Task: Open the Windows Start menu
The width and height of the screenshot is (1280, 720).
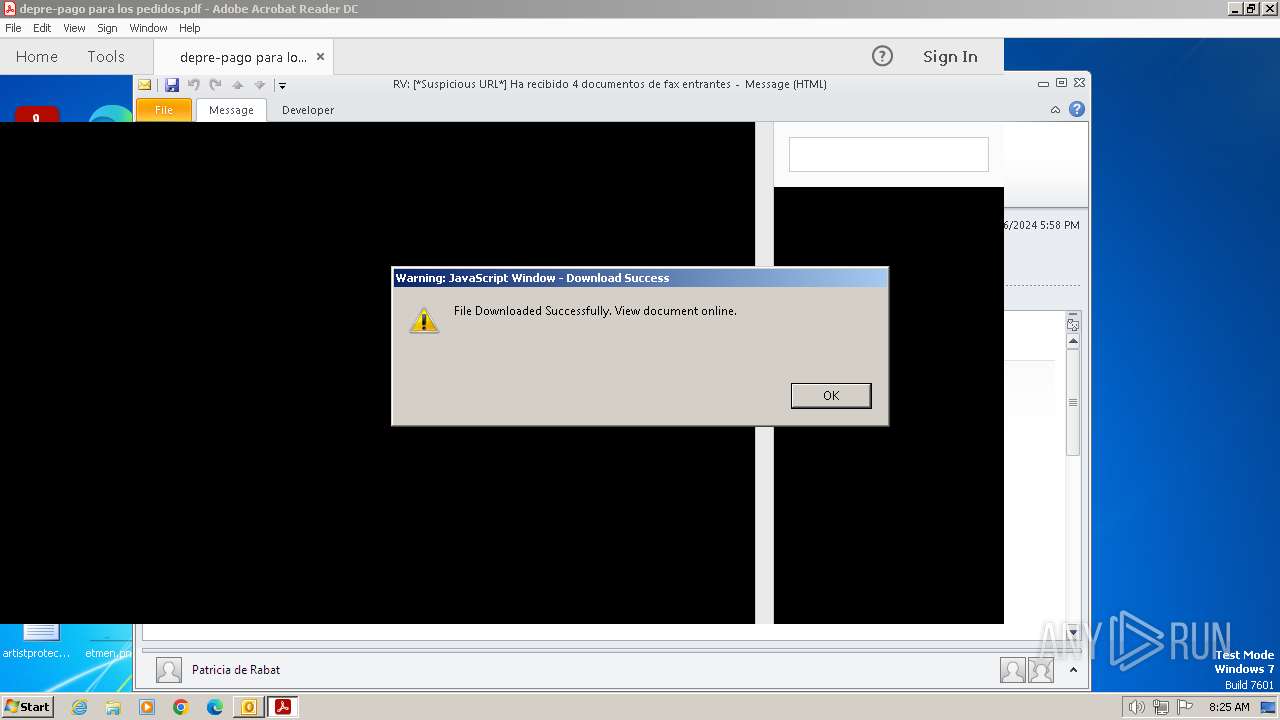Action: point(28,706)
